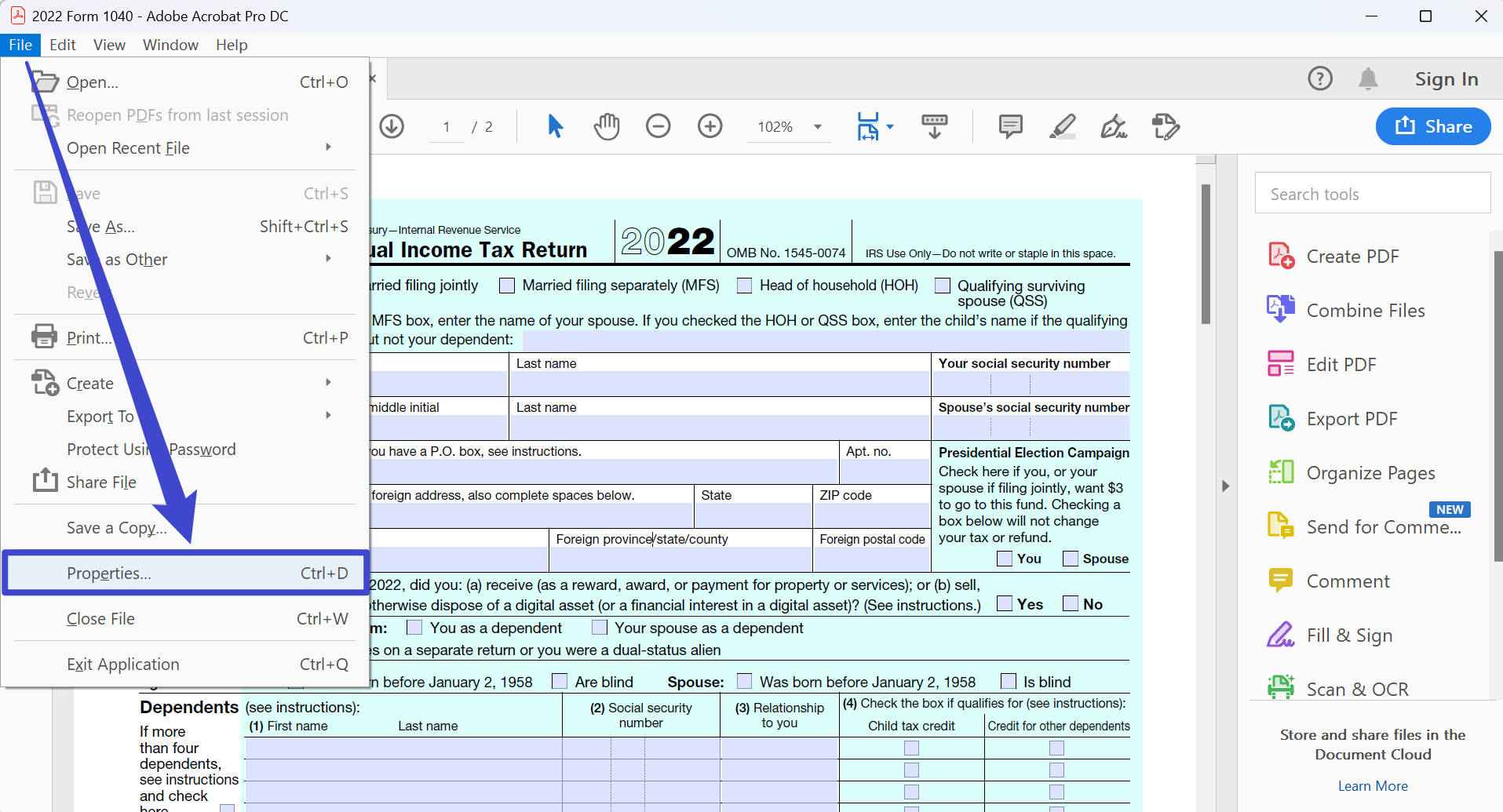Image resolution: width=1503 pixels, height=812 pixels.
Task: Open the Scan & OCR tool
Action: [x=1358, y=688]
